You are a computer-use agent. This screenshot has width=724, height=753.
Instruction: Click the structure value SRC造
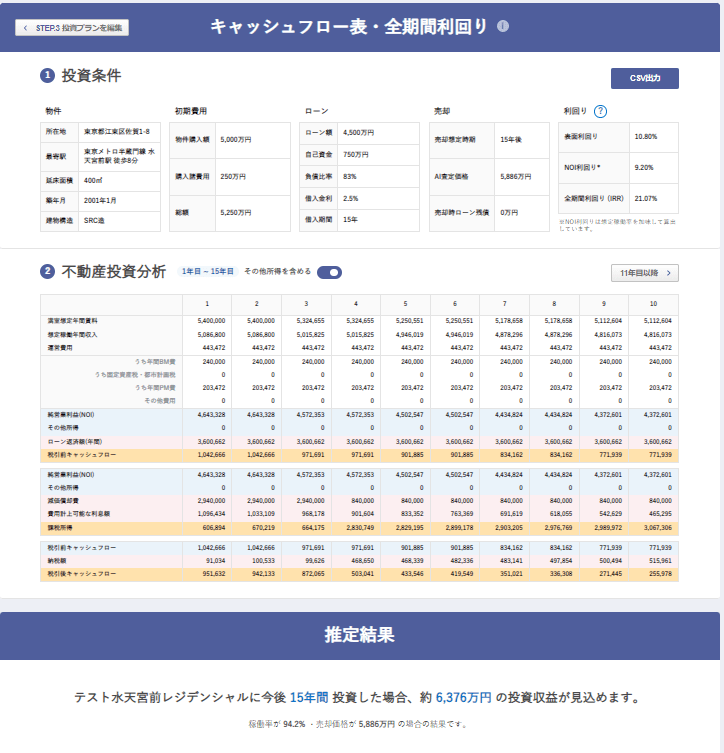click(94, 220)
